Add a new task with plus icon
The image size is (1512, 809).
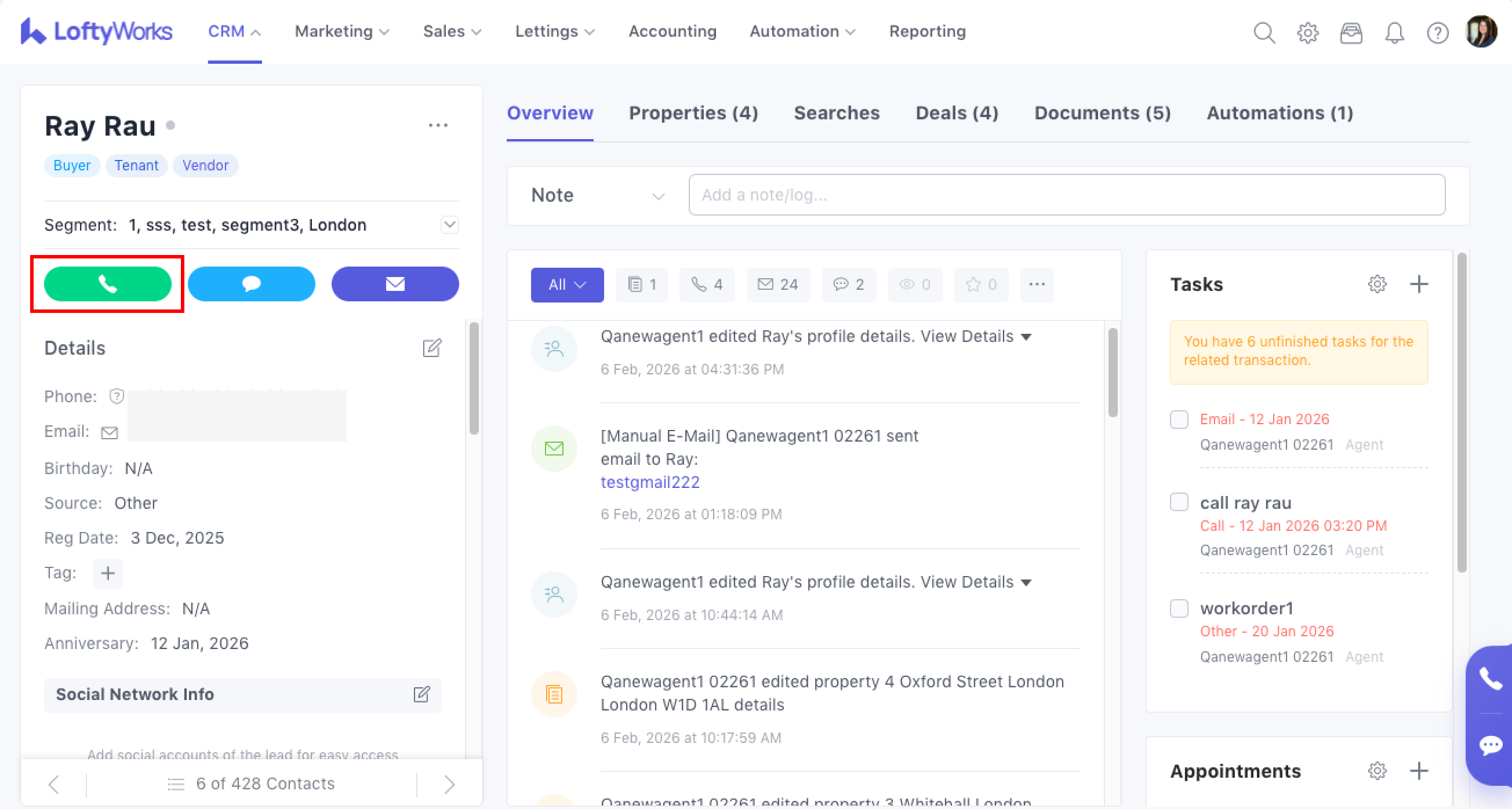click(x=1419, y=284)
